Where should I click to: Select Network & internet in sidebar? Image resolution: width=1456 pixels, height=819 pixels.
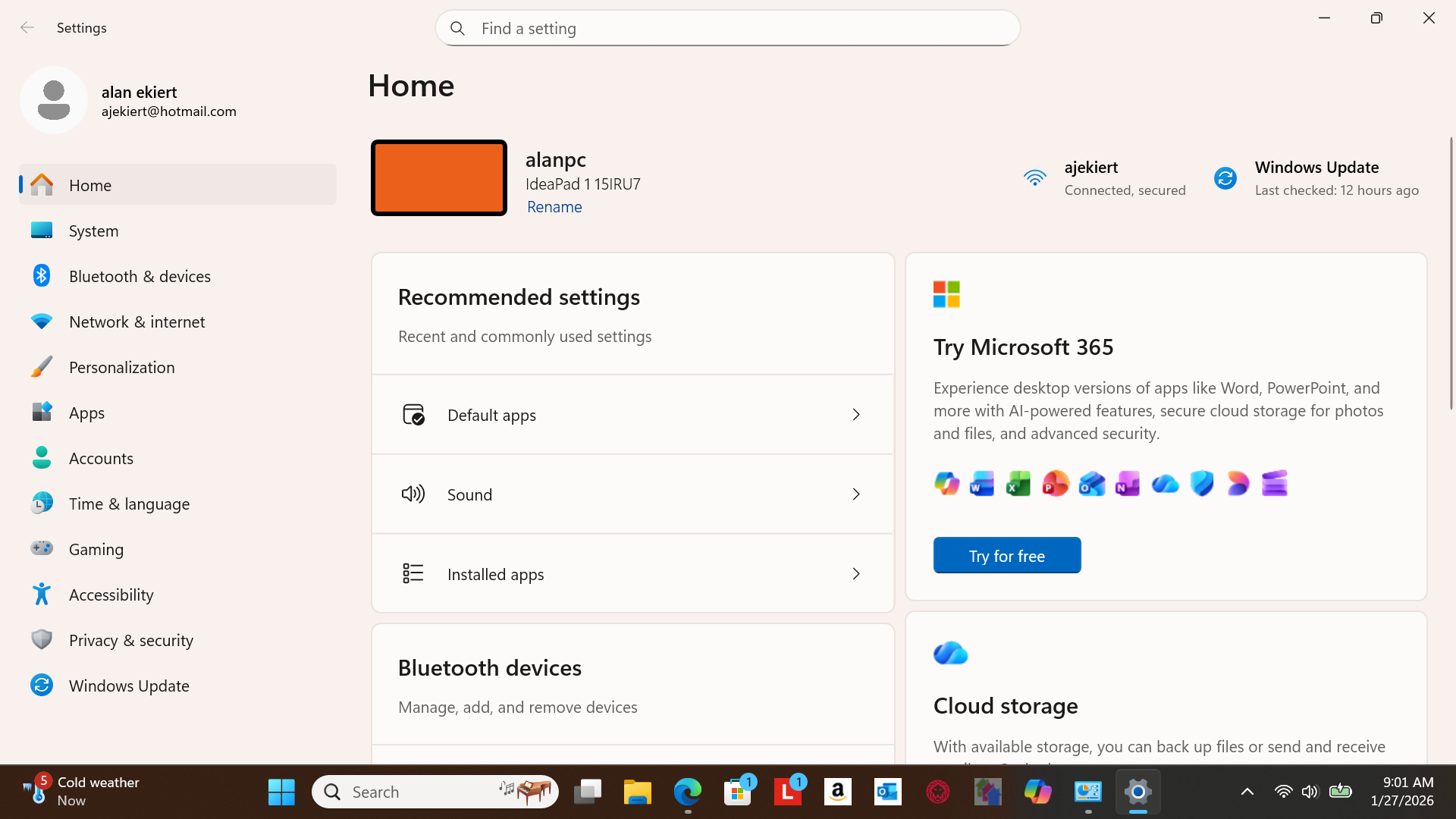click(x=136, y=322)
